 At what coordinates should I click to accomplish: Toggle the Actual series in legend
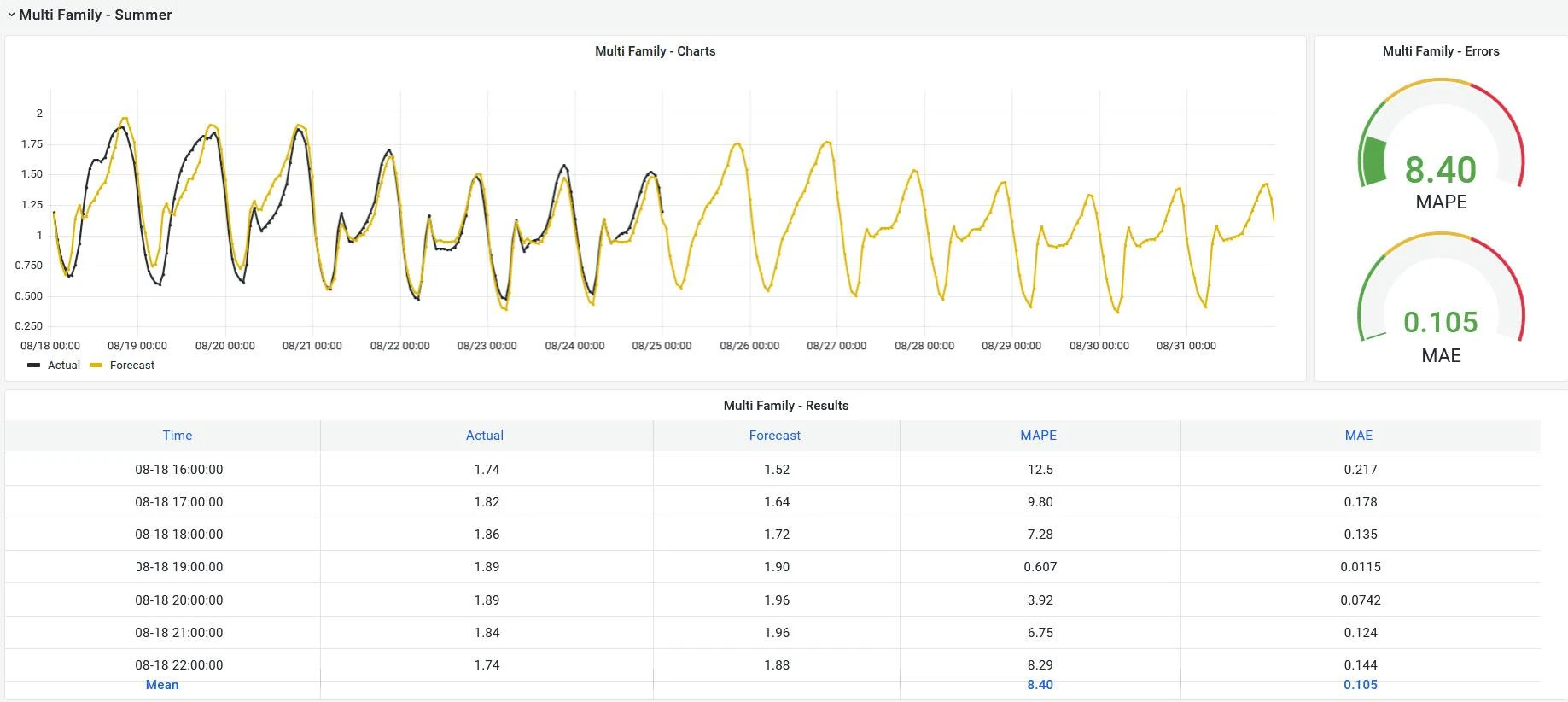click(x=64, y=366)
